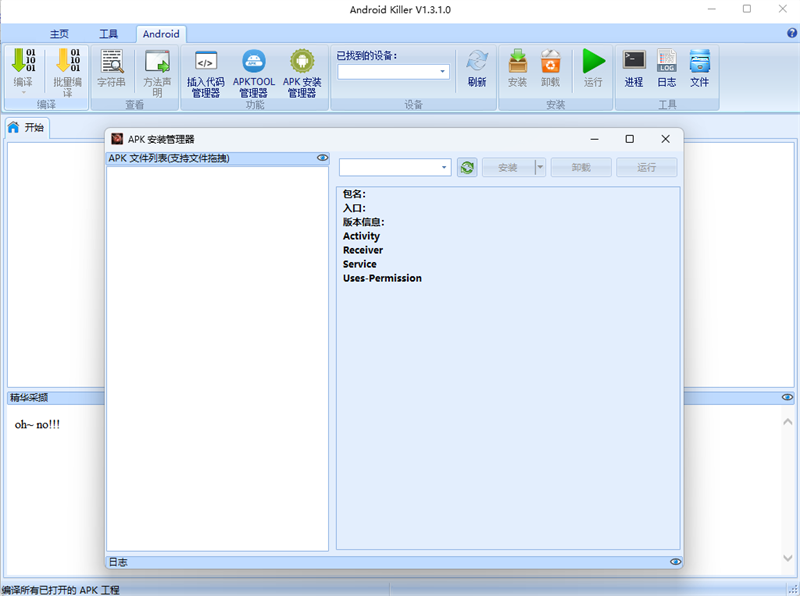Open APK 安装管理器 from the ribbon

coord(302,73)
